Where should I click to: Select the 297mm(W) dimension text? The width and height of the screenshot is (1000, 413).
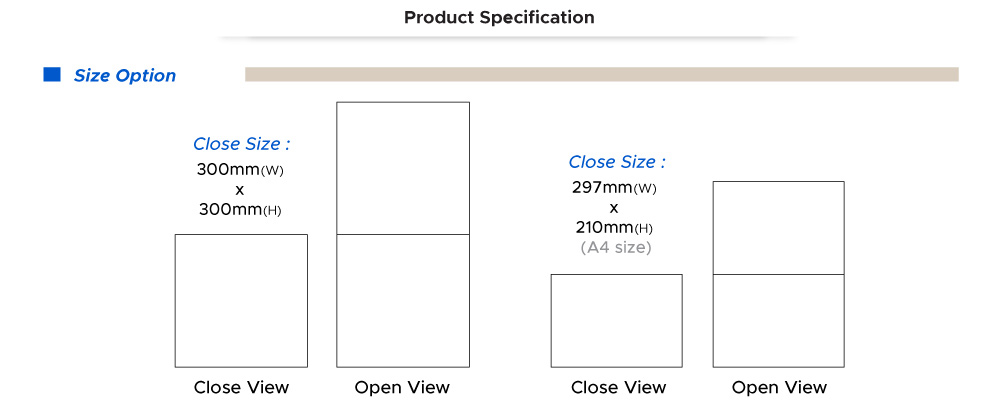614,188
